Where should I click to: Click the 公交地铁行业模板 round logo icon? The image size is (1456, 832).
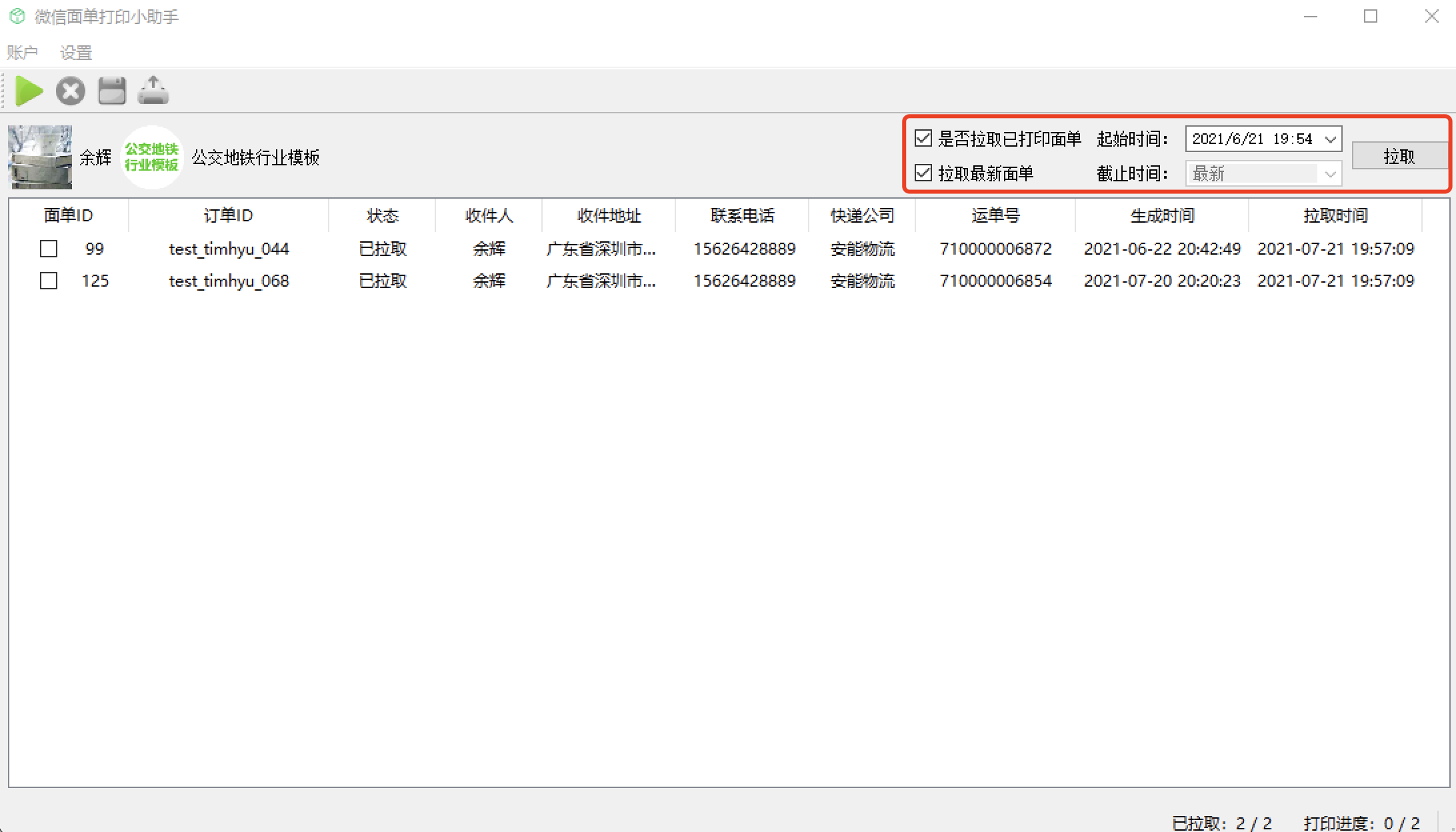151,157
